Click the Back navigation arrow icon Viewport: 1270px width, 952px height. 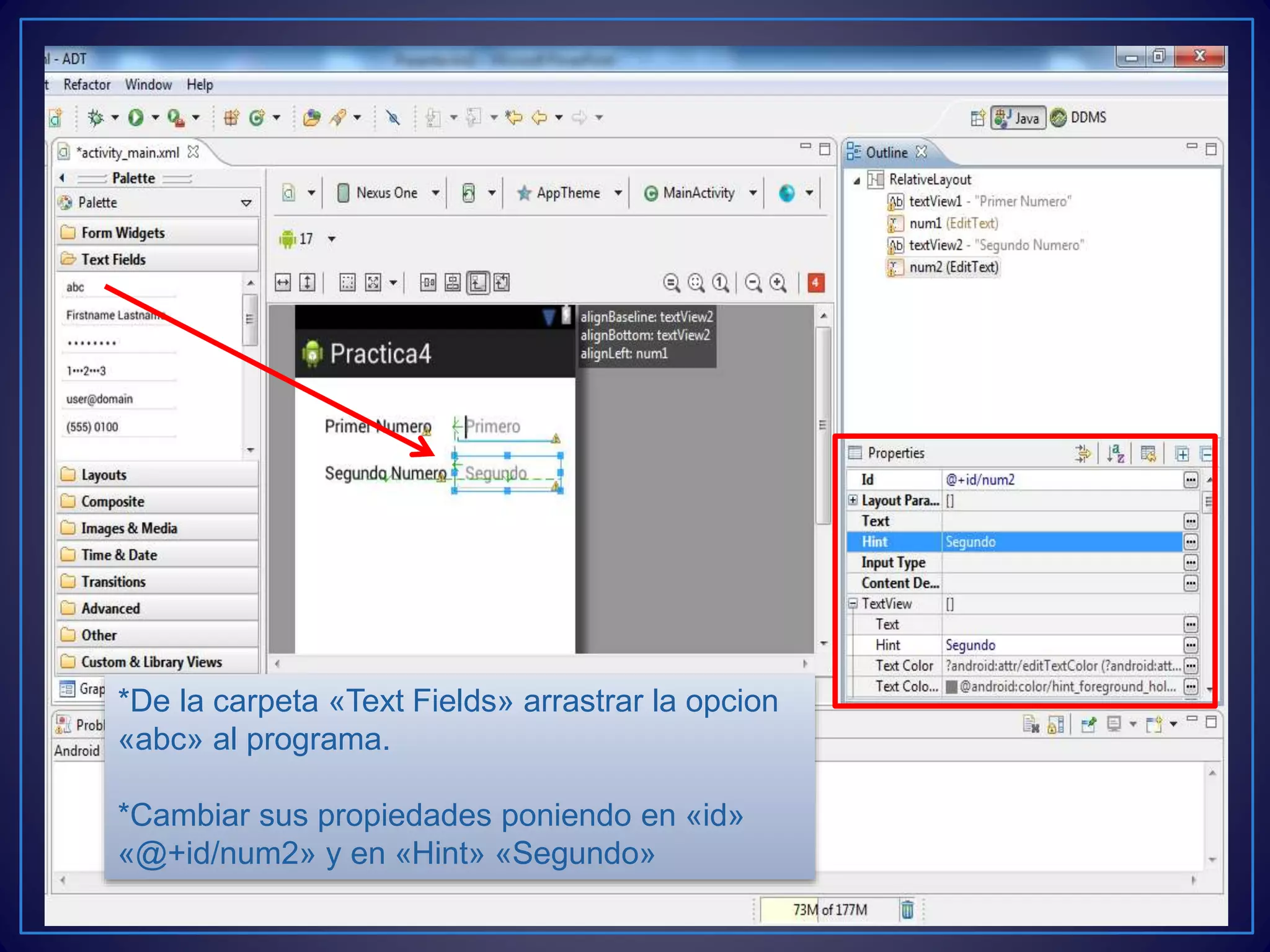[540, 117]
